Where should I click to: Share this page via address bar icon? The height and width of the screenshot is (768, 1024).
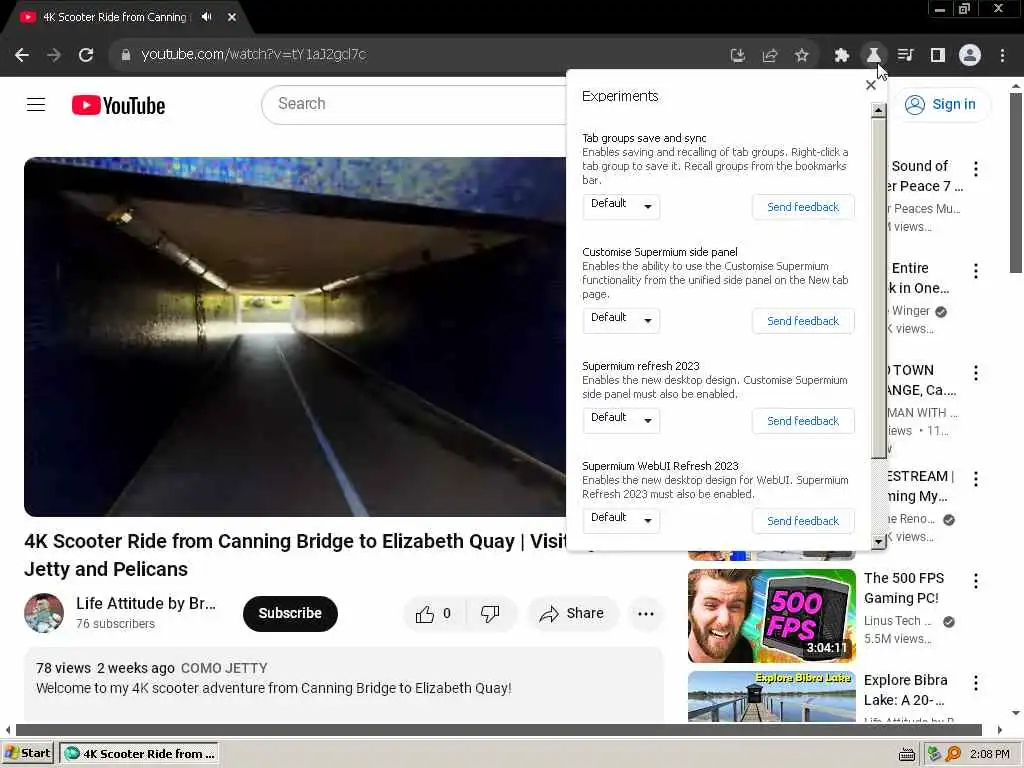[x=770, y=56]
